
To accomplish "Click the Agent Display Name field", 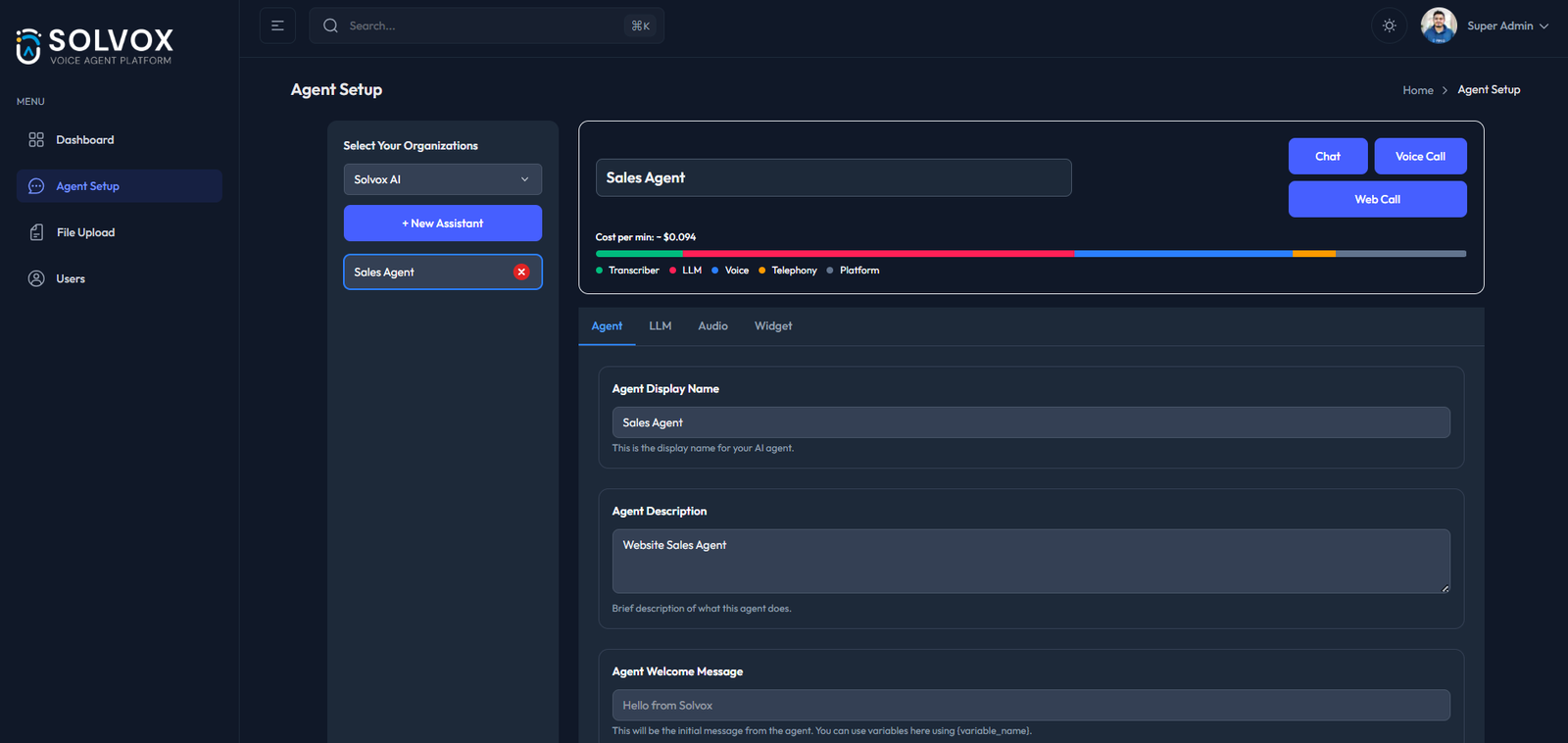I will [x=1031, y=422].
